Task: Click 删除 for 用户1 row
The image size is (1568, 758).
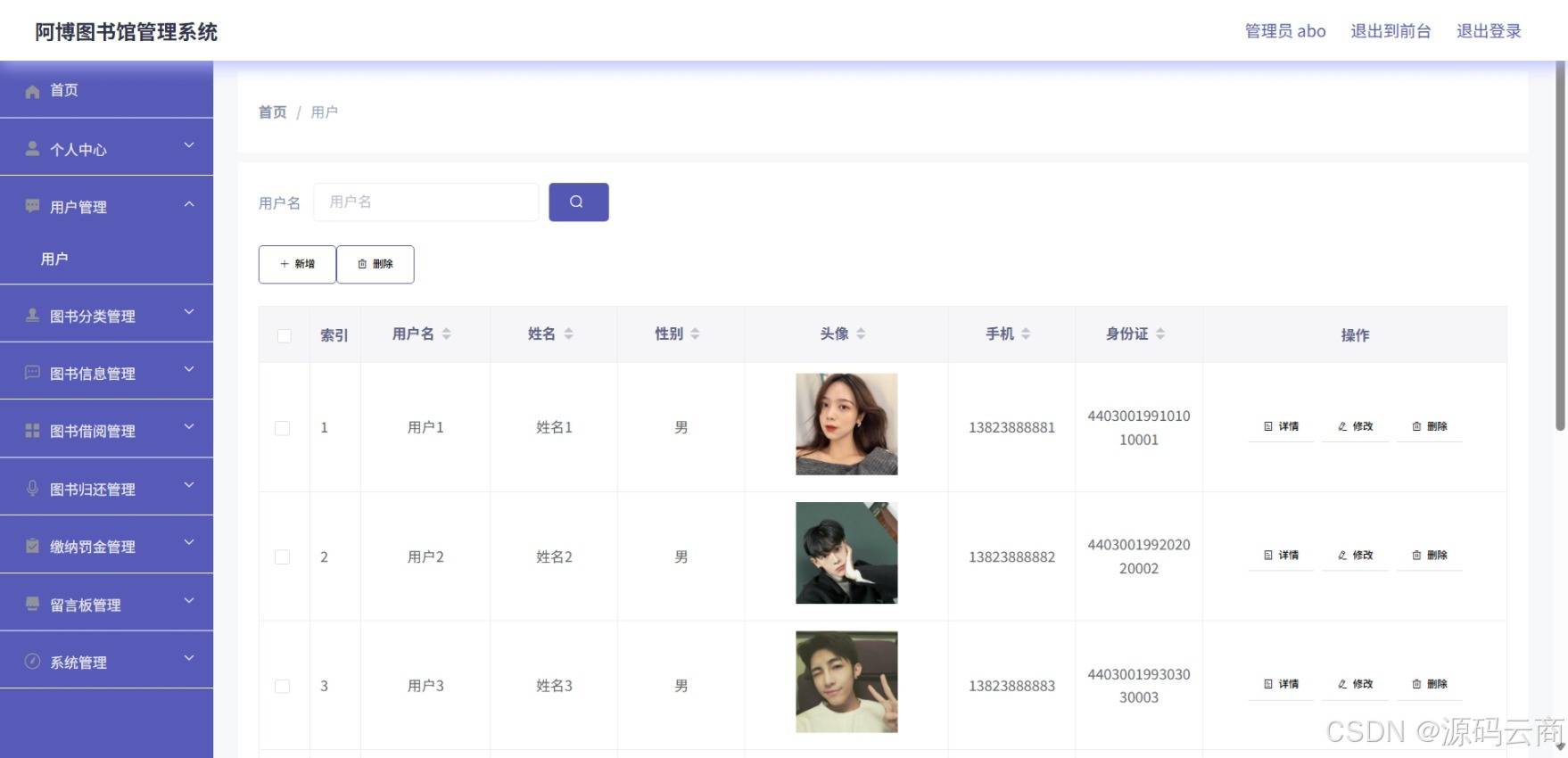Action: [x=1430, y=426]
